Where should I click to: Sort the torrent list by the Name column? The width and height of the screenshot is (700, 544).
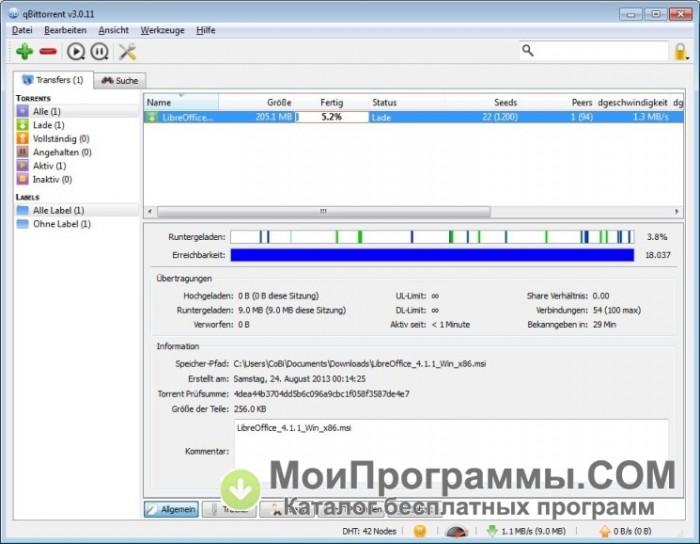click(x=181, y=103)
